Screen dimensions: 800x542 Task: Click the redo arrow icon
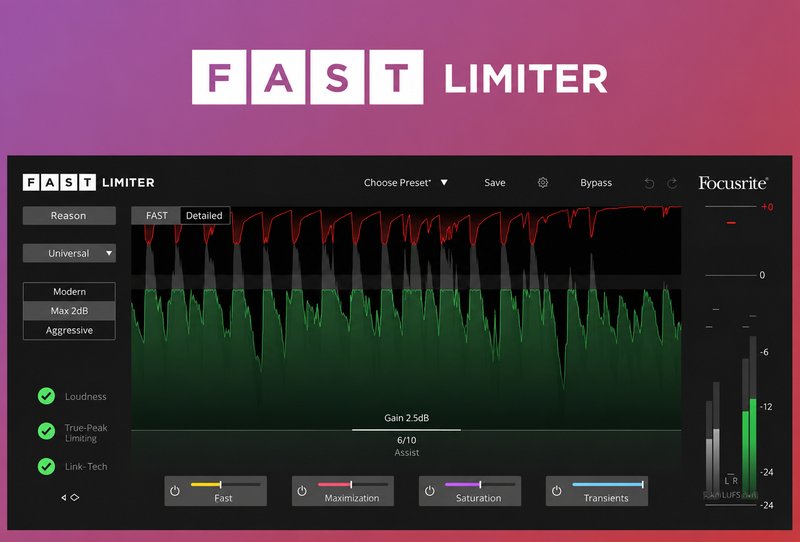click(x=672, y=183)
